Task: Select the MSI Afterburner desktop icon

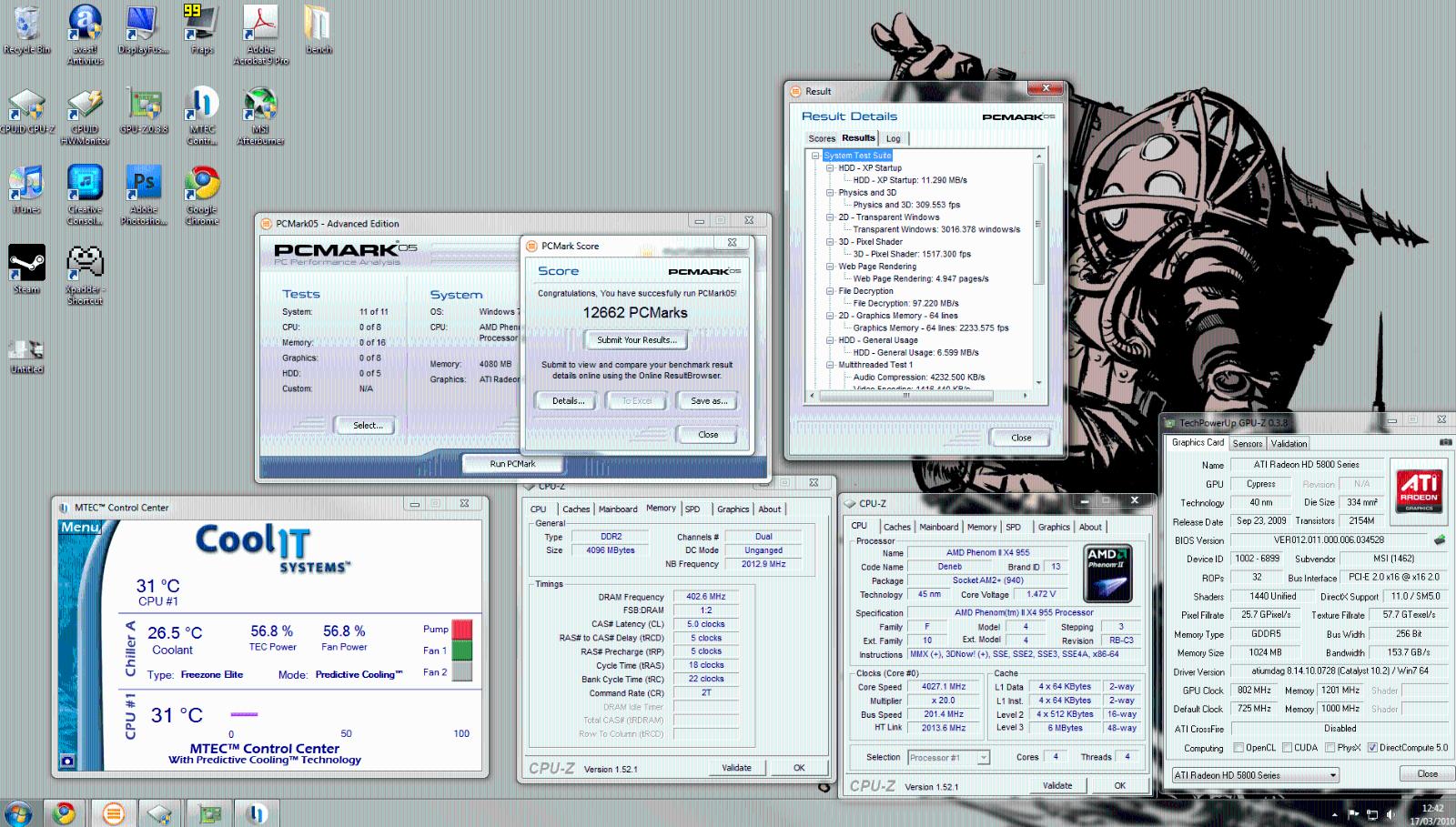Action: 260,116
